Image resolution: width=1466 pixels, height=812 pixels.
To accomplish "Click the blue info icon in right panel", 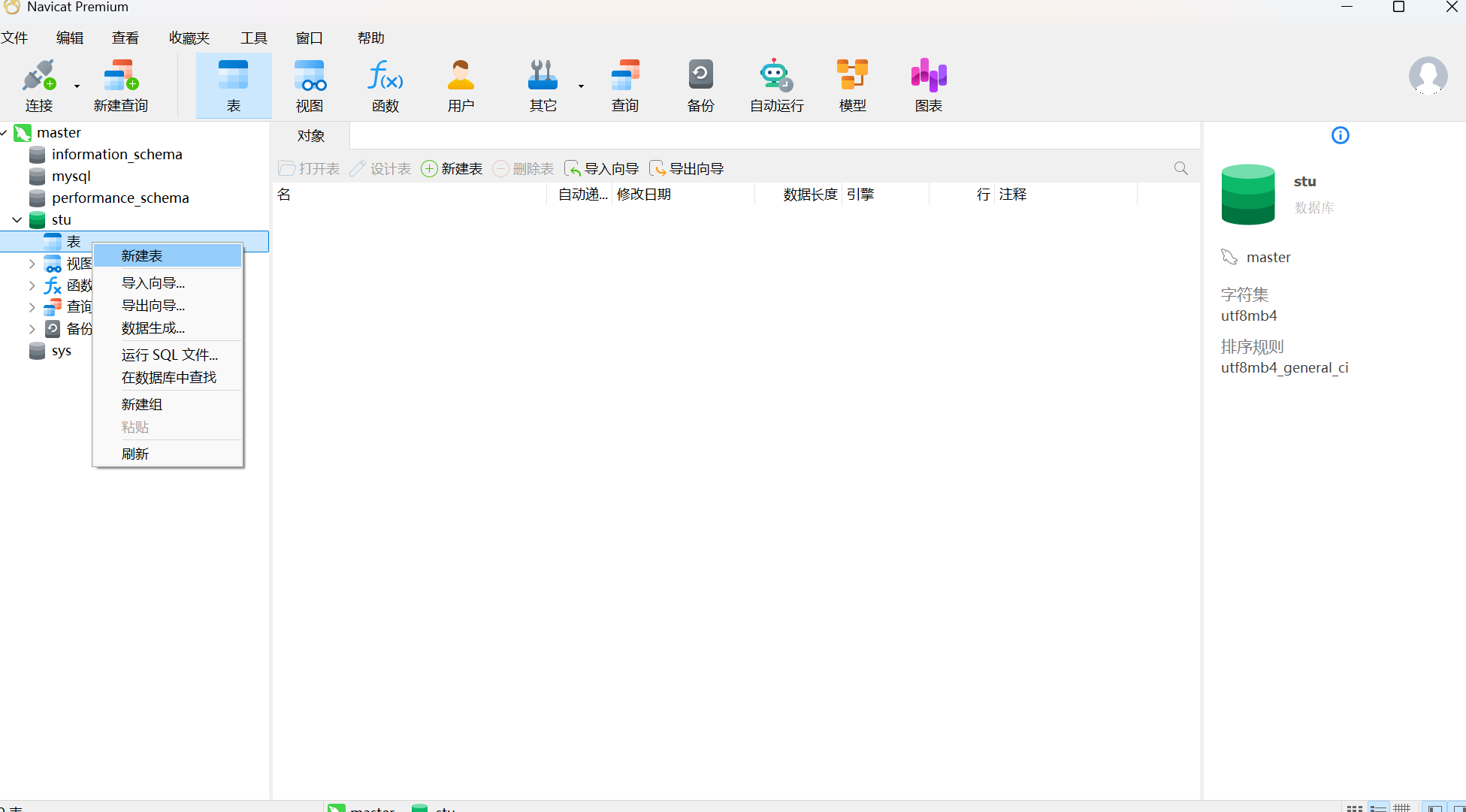I will [1340, 135].
